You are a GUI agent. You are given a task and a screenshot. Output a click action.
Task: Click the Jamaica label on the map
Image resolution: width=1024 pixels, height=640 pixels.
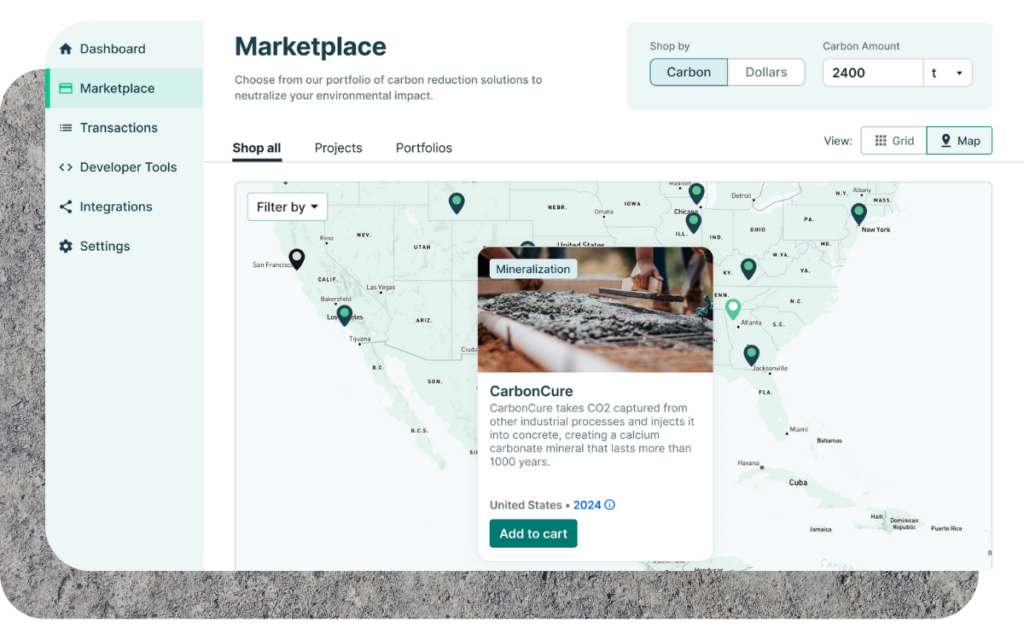(x=820, y=529)
